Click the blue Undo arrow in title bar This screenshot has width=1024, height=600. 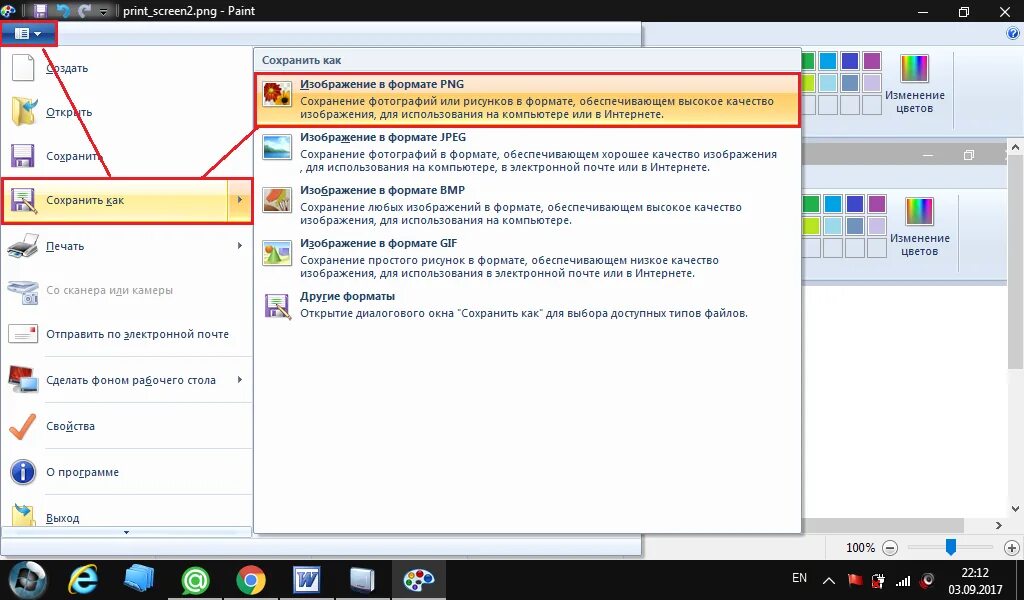(x=63, y=11)
